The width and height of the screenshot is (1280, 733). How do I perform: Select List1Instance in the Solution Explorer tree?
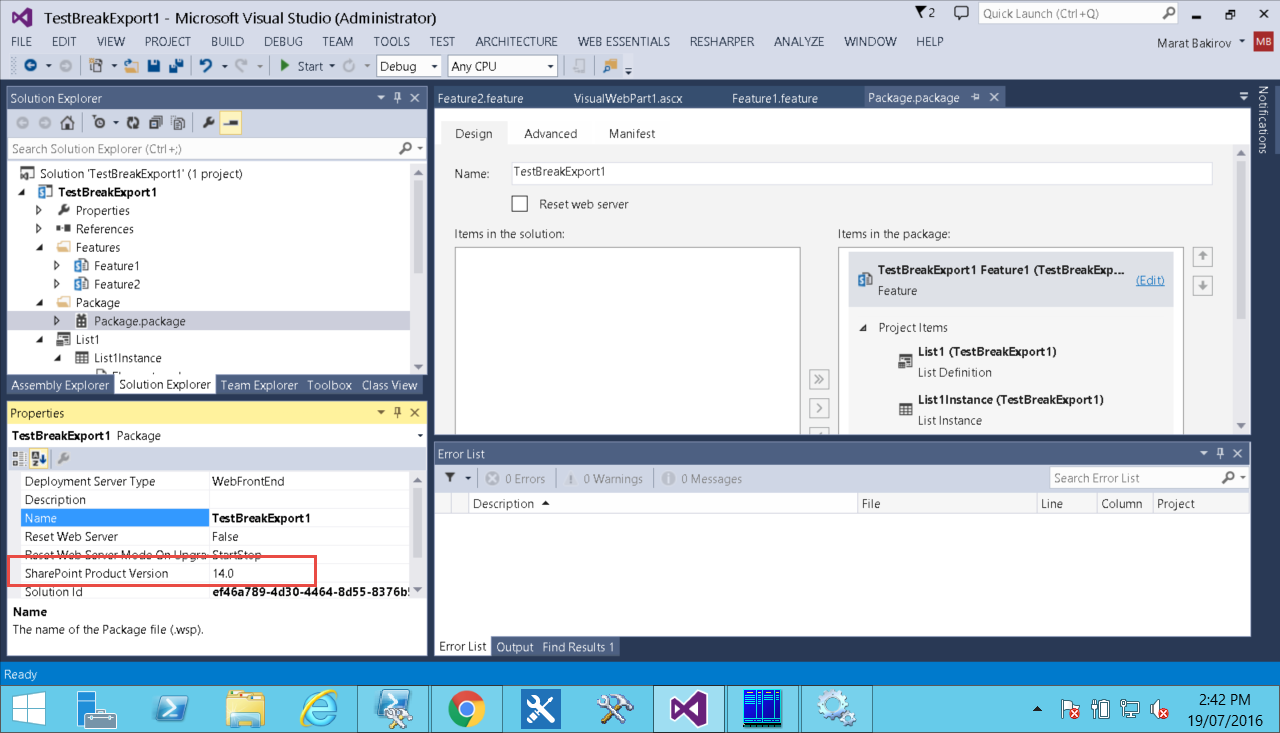128,358
